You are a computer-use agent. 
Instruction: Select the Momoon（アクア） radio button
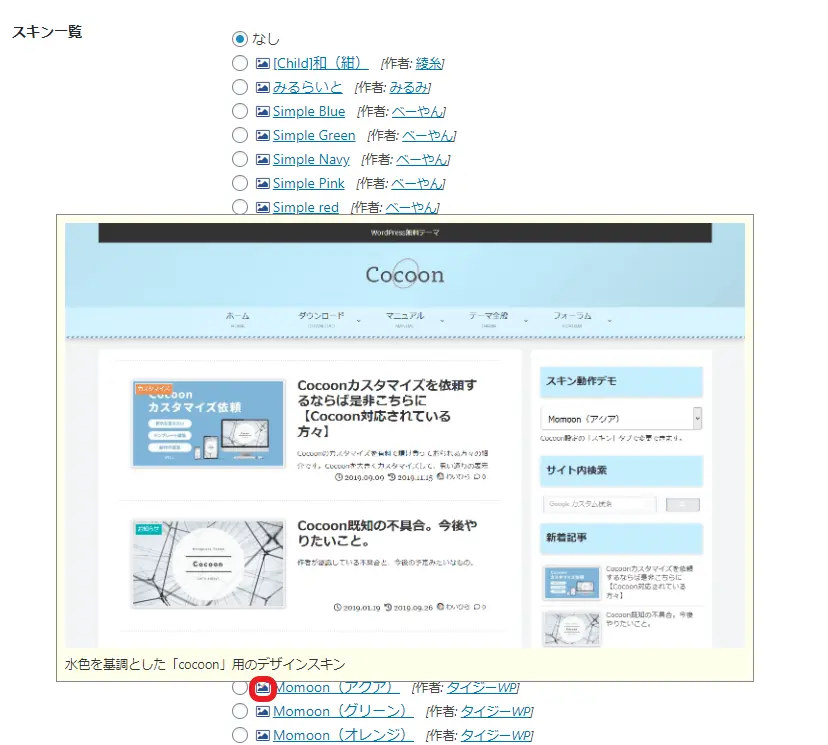(x=240, y=687)
